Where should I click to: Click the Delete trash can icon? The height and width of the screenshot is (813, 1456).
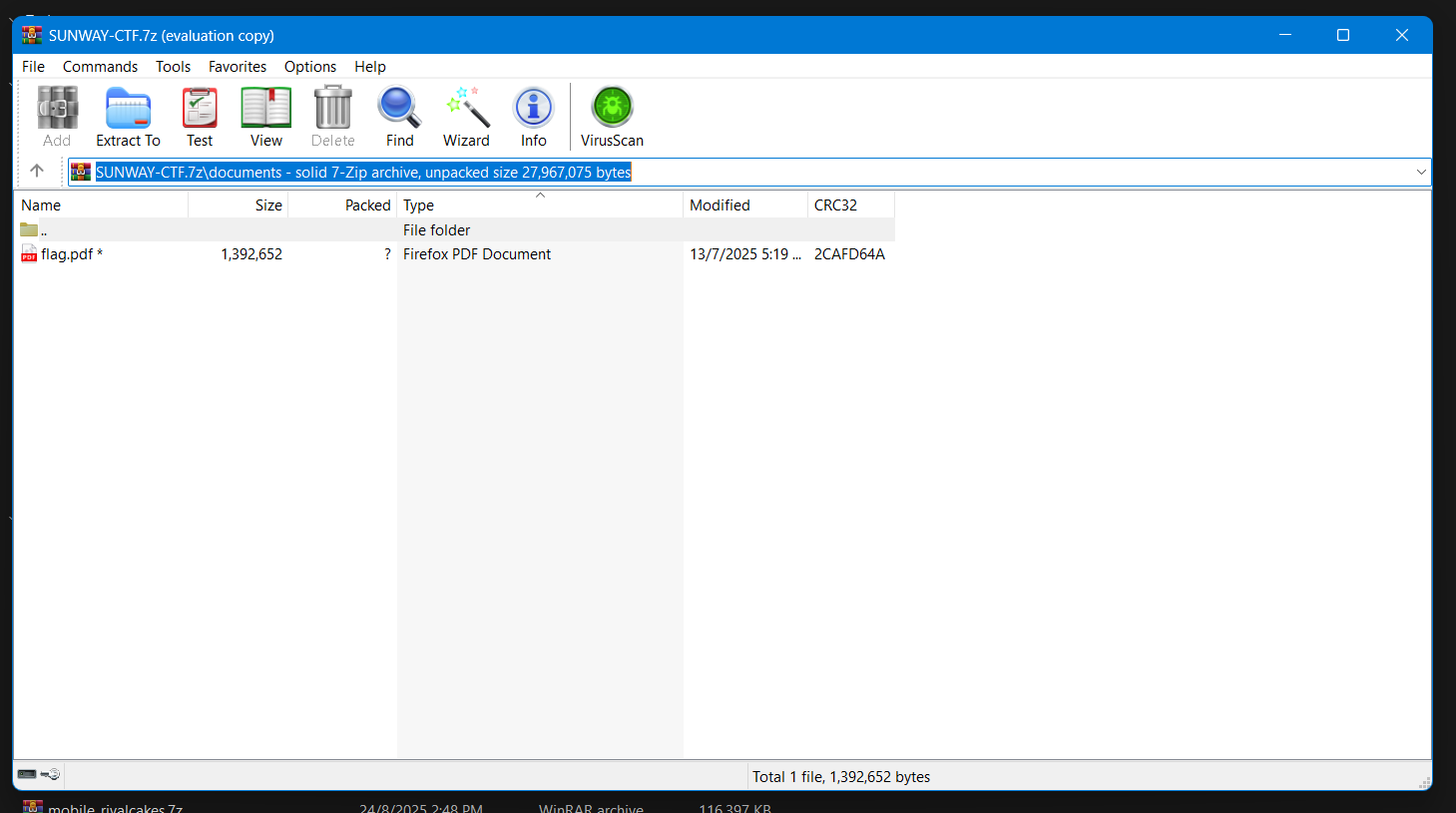(332, 108)
